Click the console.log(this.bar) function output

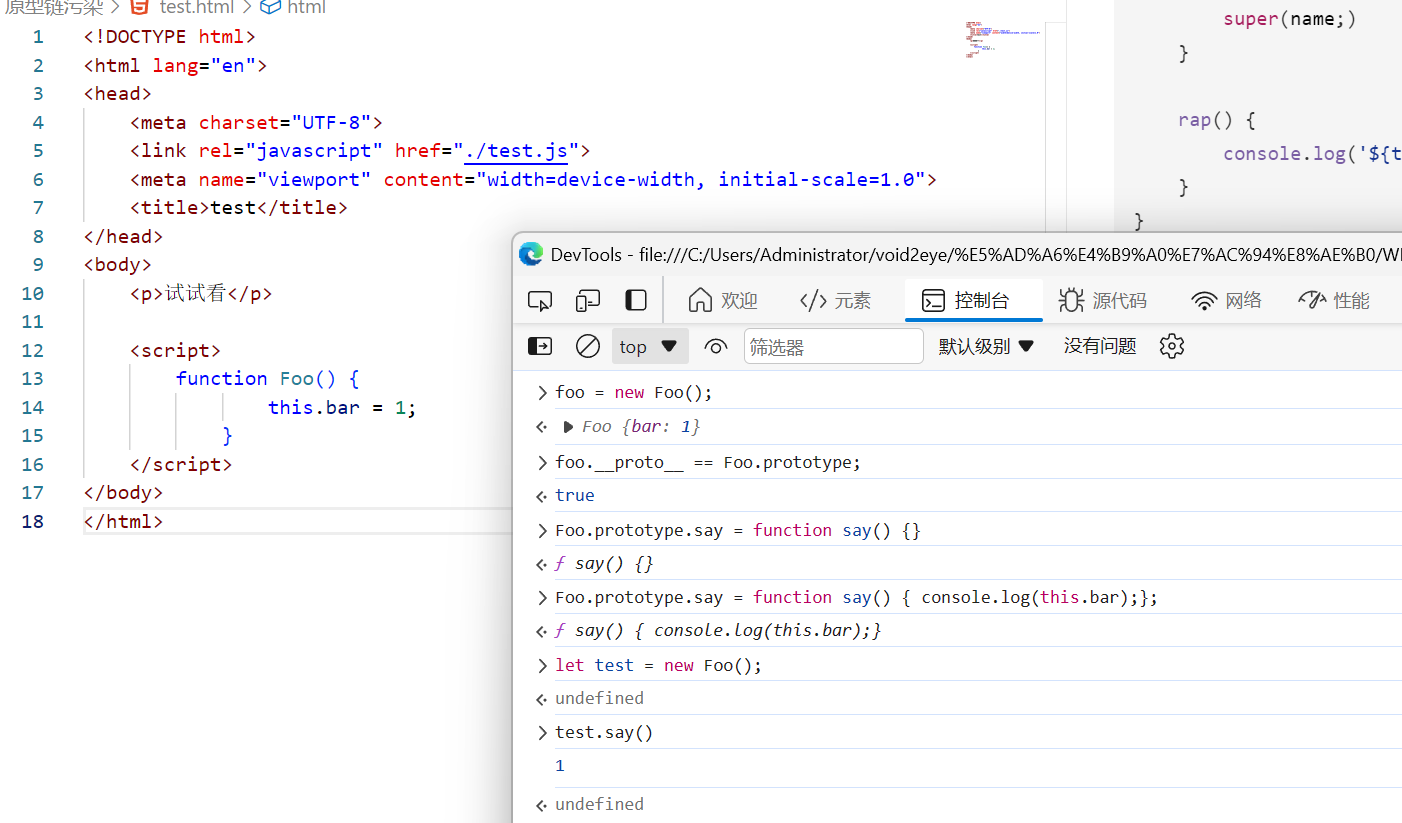point(718,630)
